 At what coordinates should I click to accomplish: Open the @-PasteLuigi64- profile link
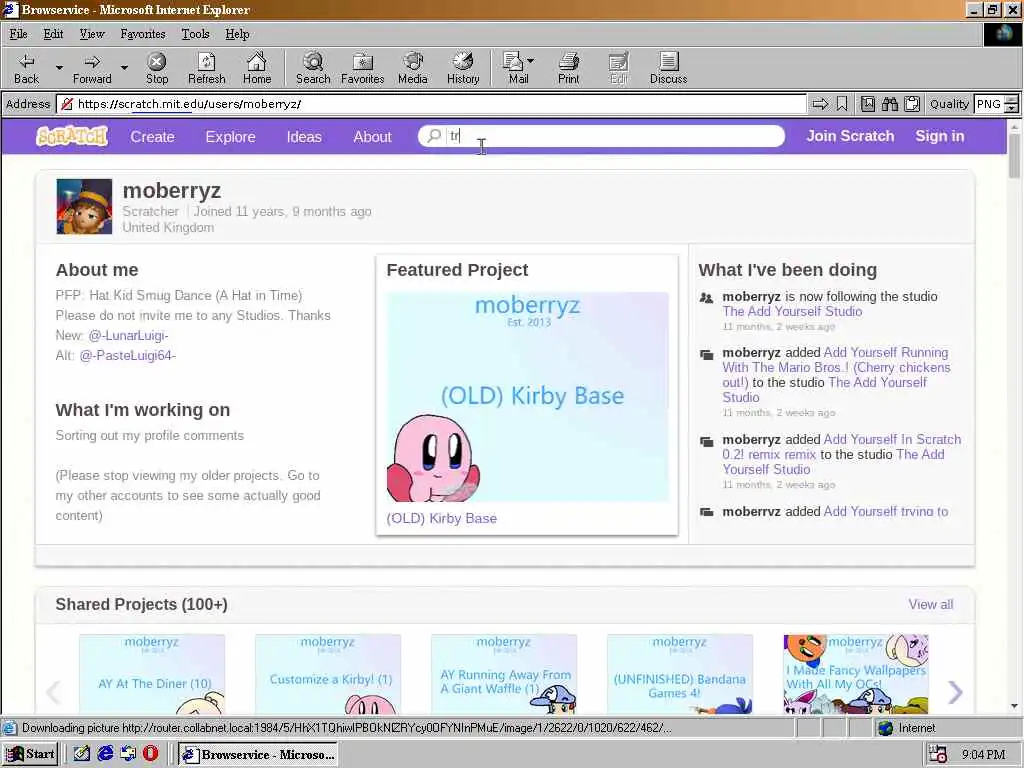(x=127, y=355)
